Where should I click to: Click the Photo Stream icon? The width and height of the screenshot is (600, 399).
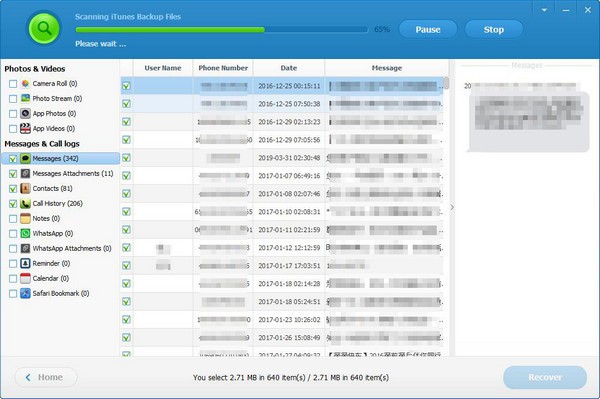pos(25,98)
